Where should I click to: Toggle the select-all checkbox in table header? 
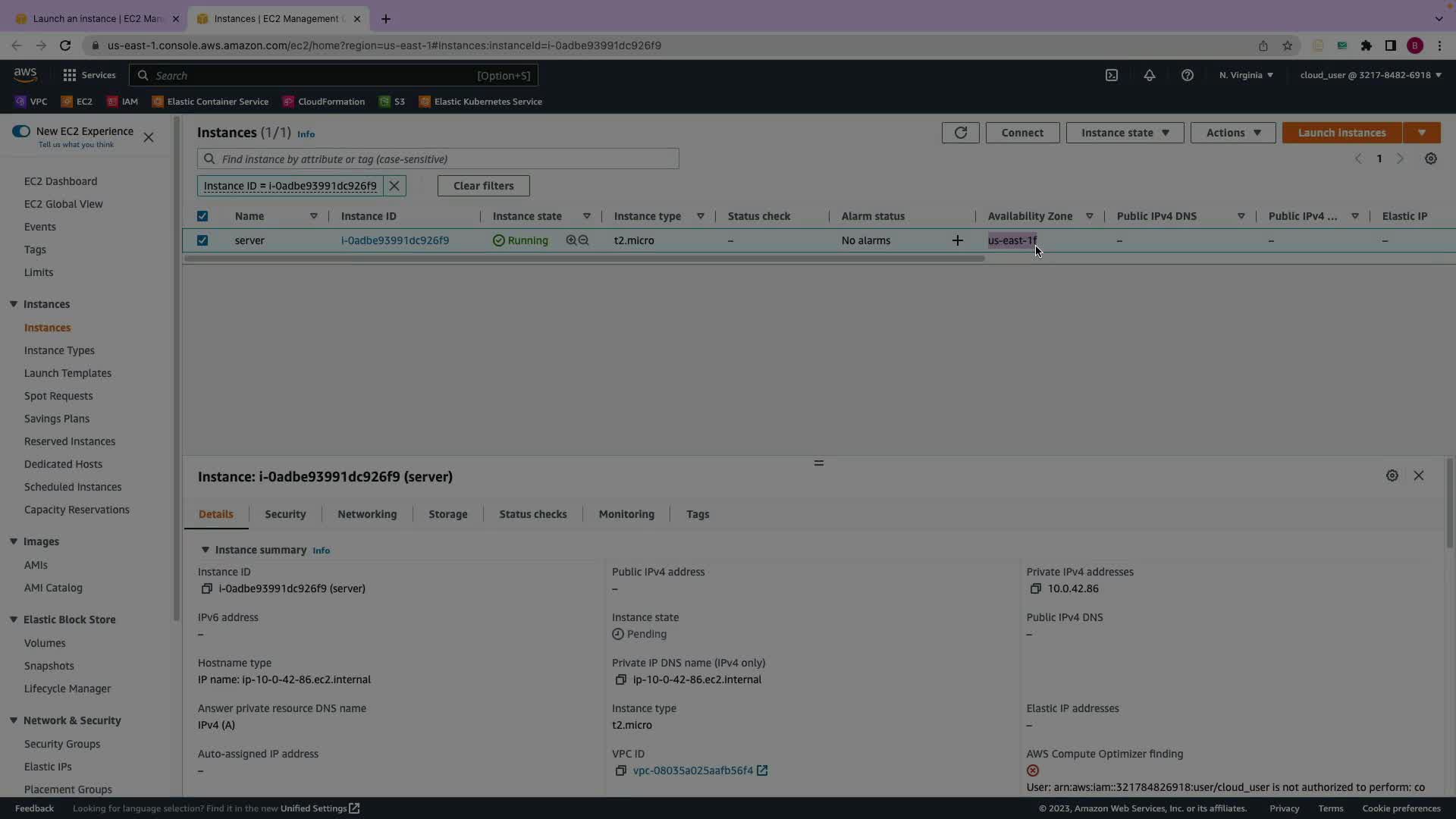pyautogui.click(x=202, y=216)
